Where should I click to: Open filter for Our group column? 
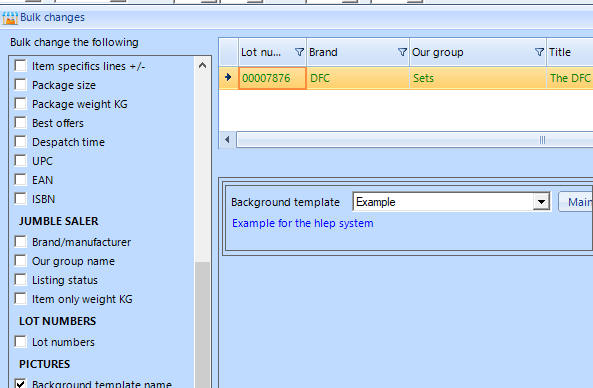tap(539, 52)
